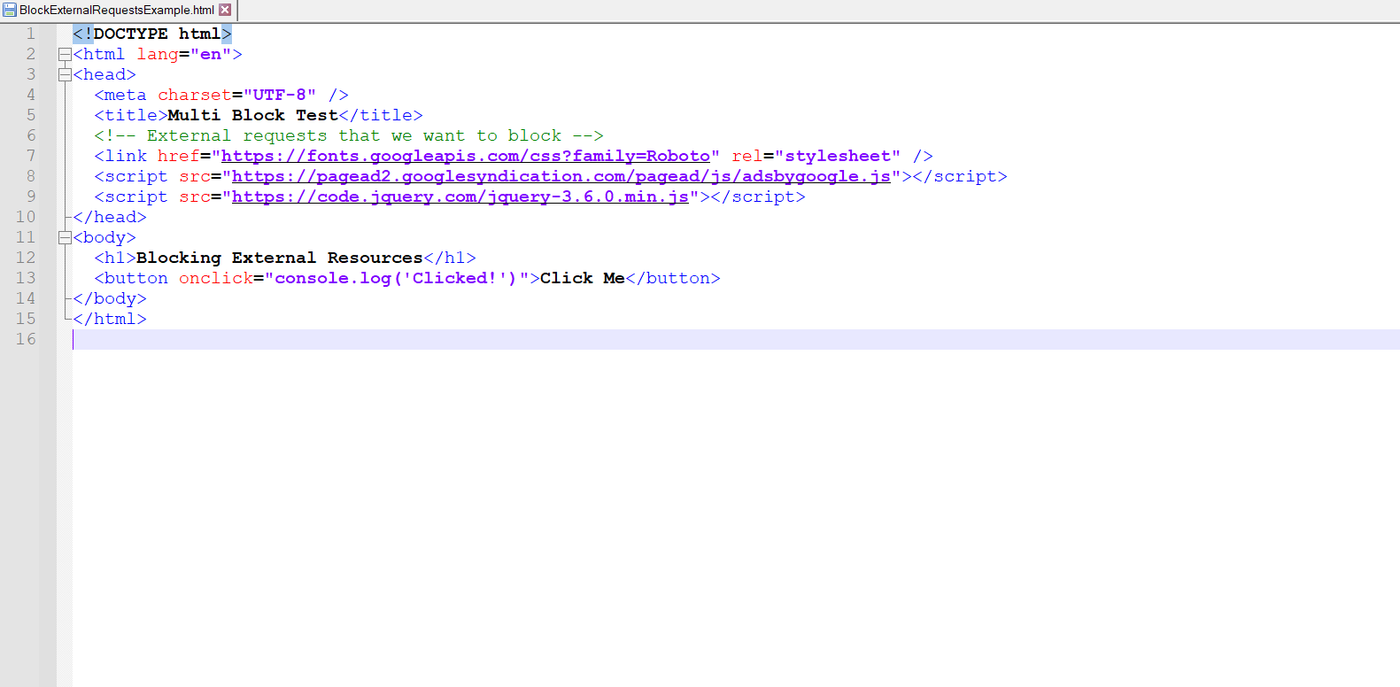Click the closing </html> tag
The width and height of the screenshot is (1400, 687).
tap(110, 319)
